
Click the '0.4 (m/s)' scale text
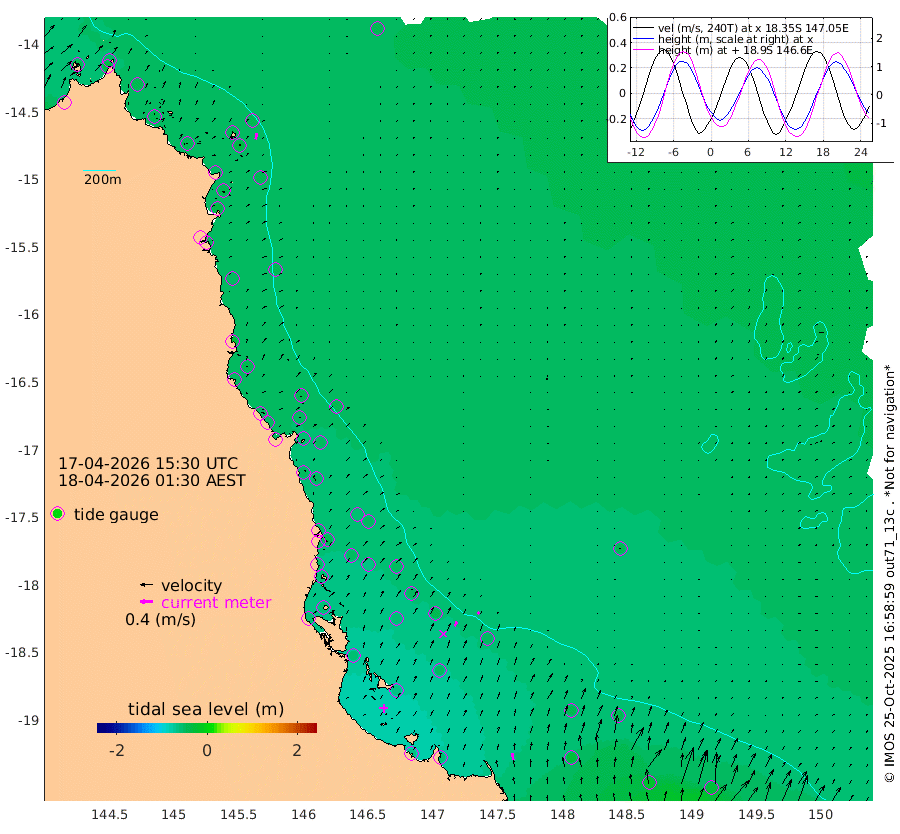point(160,619)
